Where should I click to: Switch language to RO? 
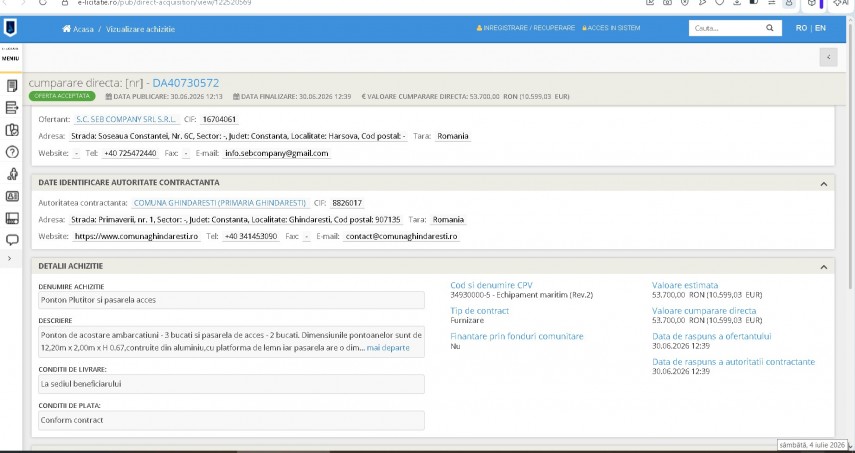pyautogui.click(x=801, y=28)
